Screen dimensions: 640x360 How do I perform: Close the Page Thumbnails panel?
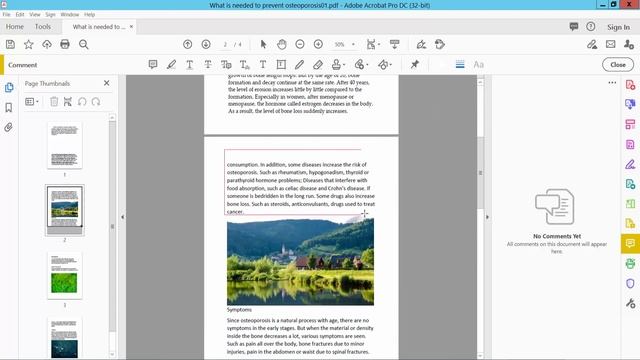click(x=107, y=83)
